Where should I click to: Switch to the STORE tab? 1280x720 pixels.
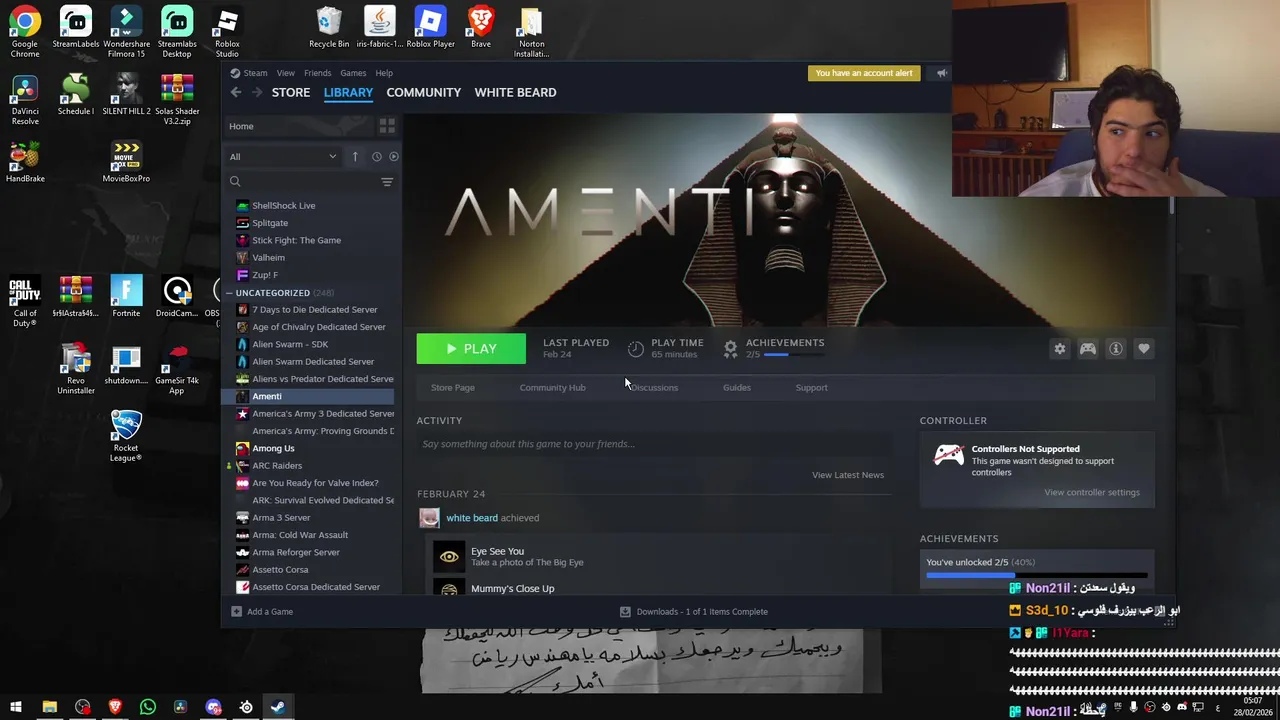(x=291, y=92)
